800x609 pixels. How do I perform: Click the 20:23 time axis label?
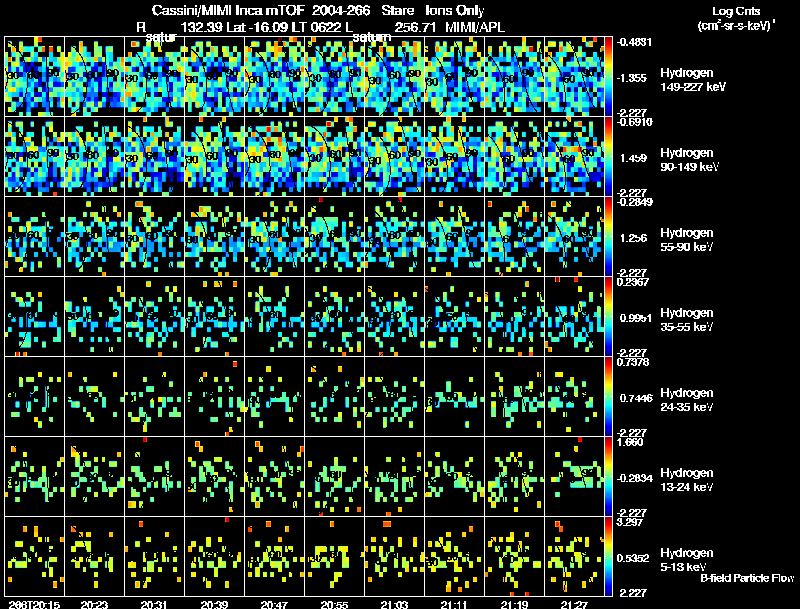(x=94, y=604)
